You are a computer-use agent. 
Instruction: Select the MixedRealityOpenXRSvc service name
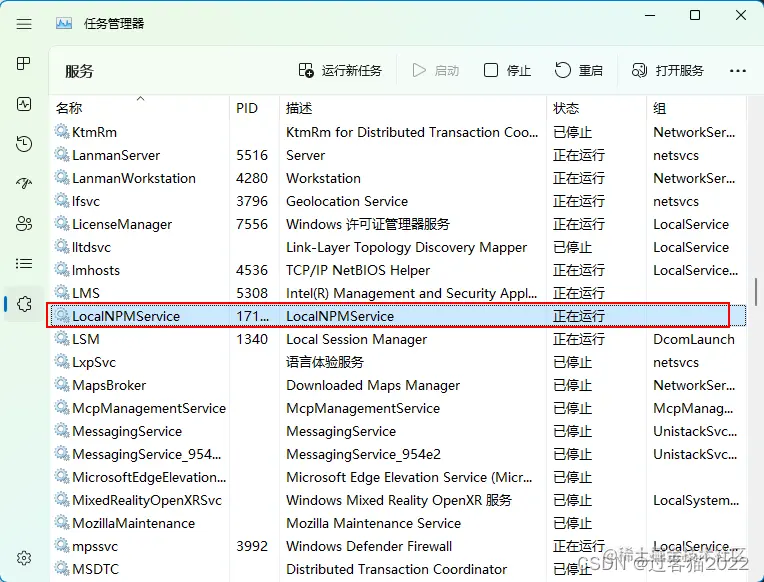click(x=147, y=500)
